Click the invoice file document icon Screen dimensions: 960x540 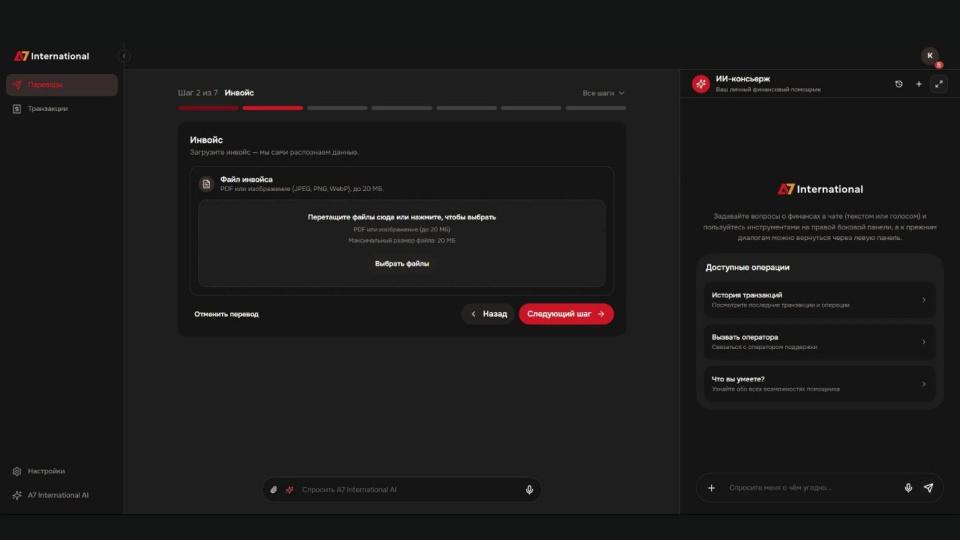(x=206, y=184)
